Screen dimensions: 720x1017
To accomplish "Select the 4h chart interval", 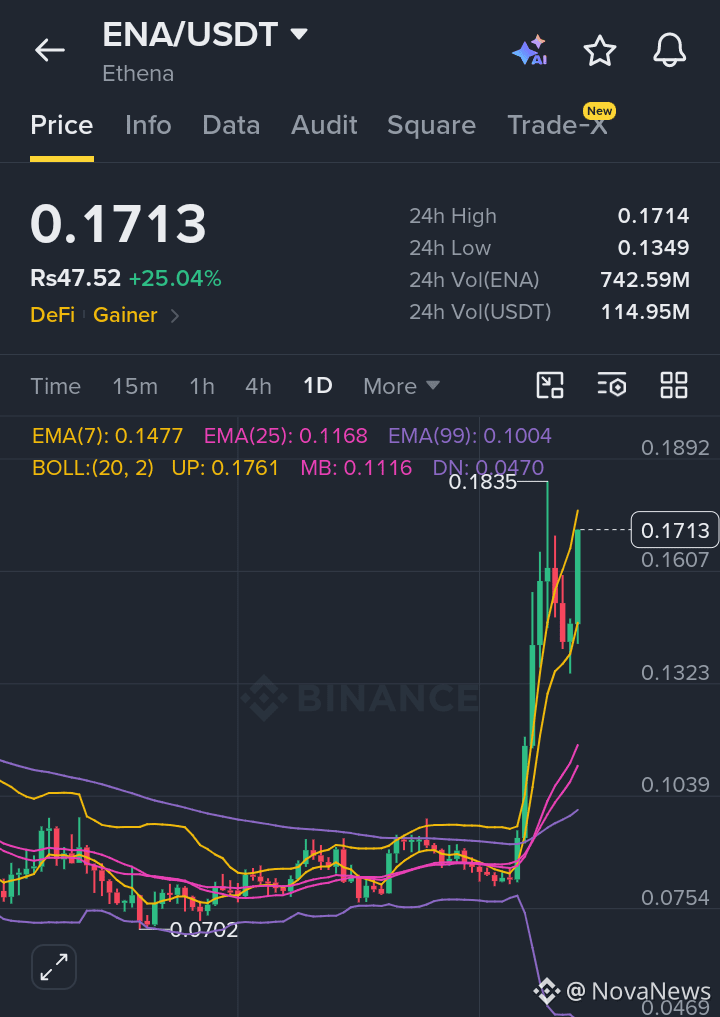I will 258,387.
